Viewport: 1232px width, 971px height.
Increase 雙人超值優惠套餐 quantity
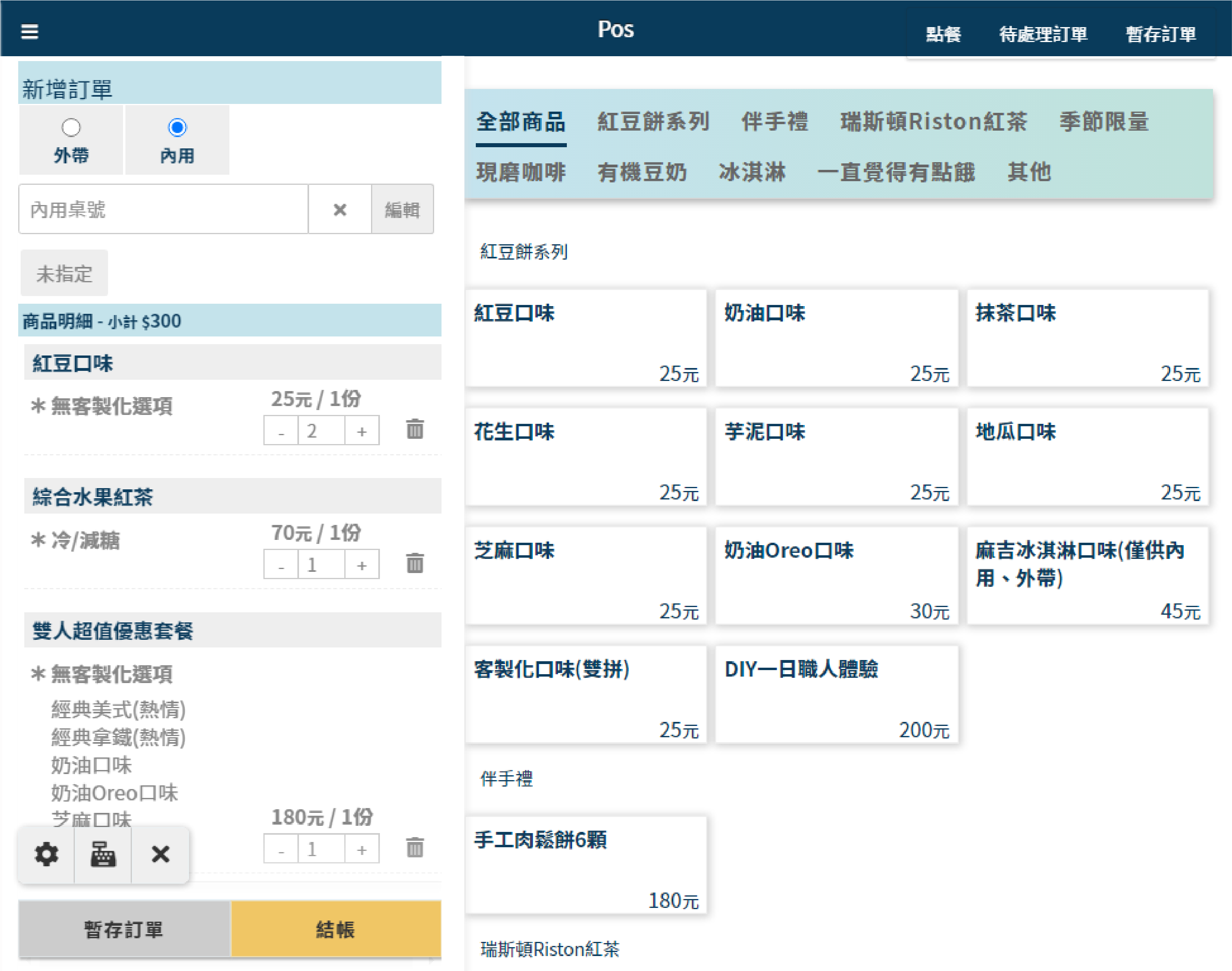pyautogui.click(x=362, y=848)
